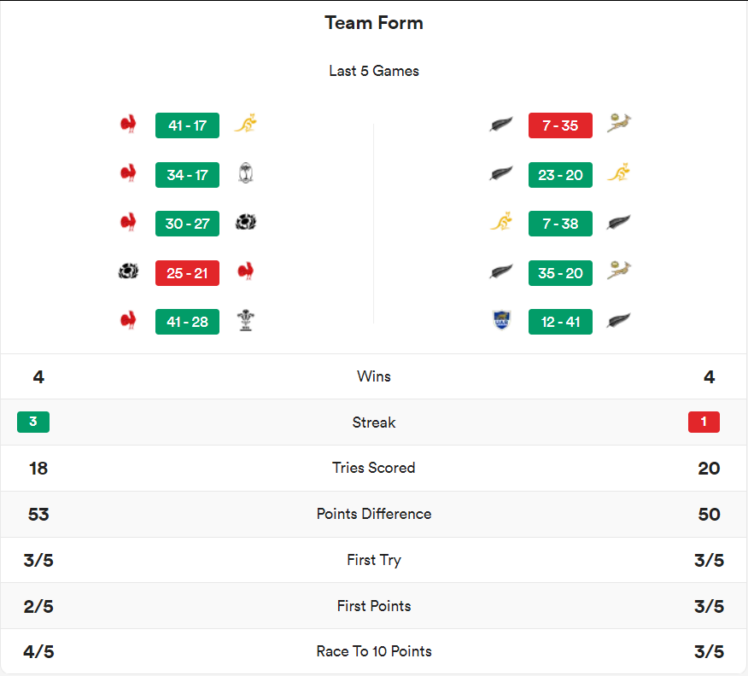Viewport: 748px width, 676px height.
Task: Click the Argentina crest beside 12 - 41
Action: pyautogui.click(x=502, y=321)
